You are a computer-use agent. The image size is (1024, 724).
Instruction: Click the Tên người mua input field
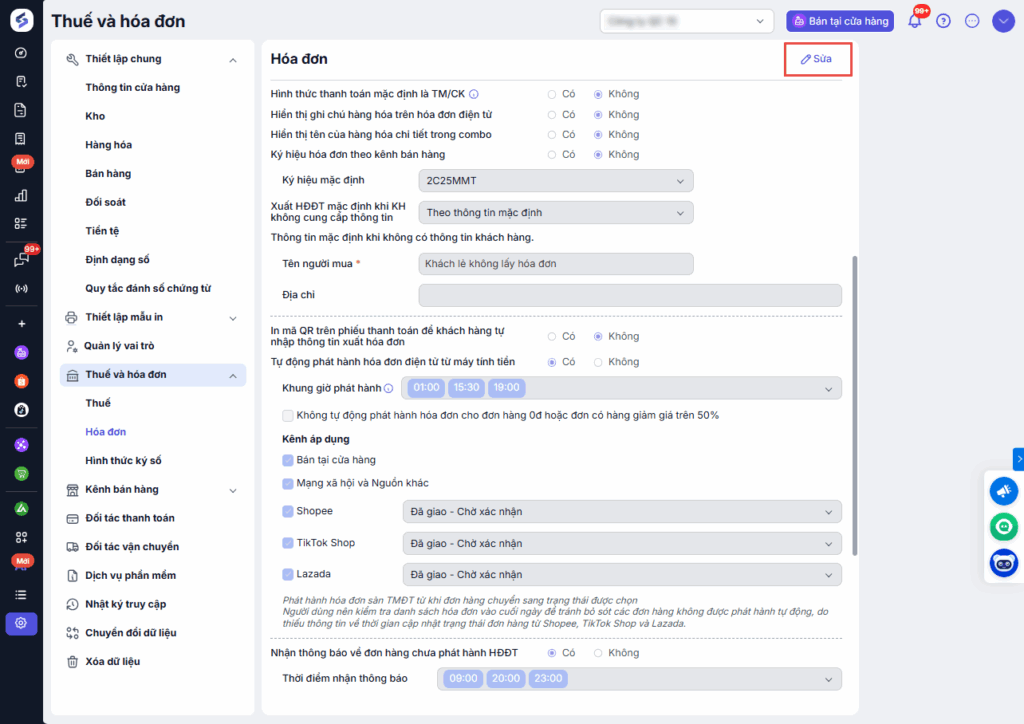click(x=556, y=264)
